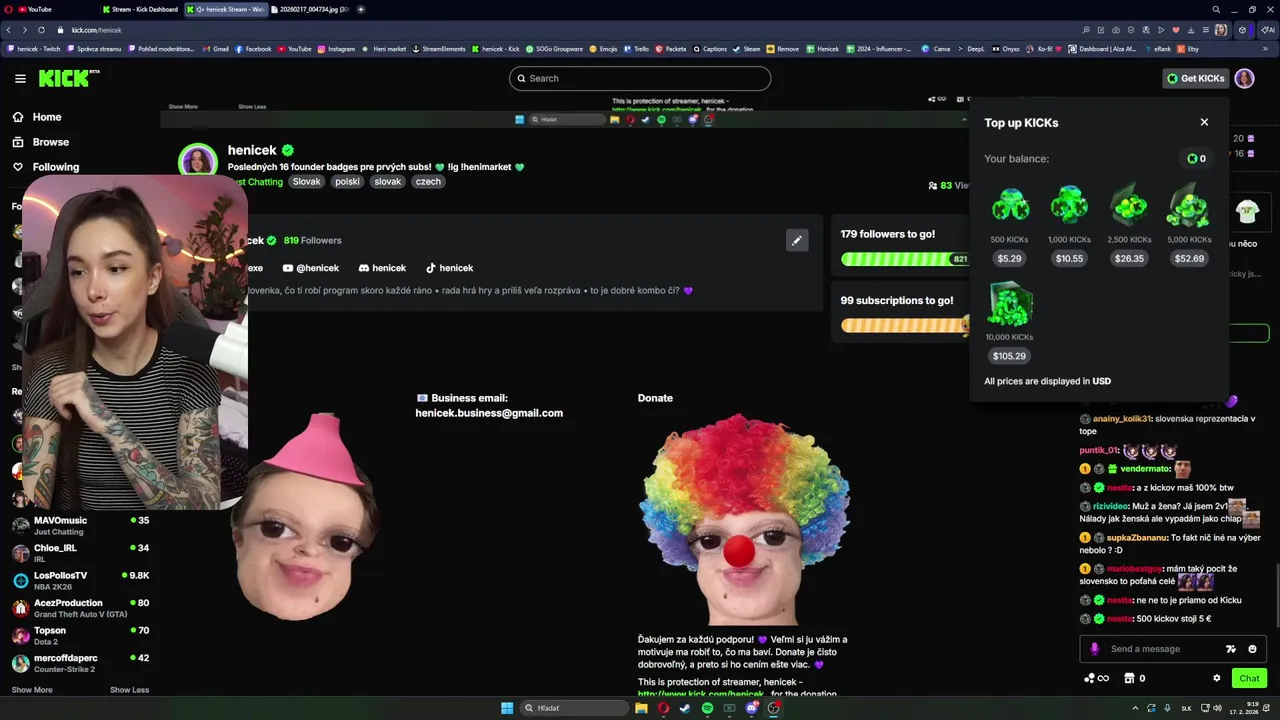Focus the Kick search field

click(x=640, y=78)
